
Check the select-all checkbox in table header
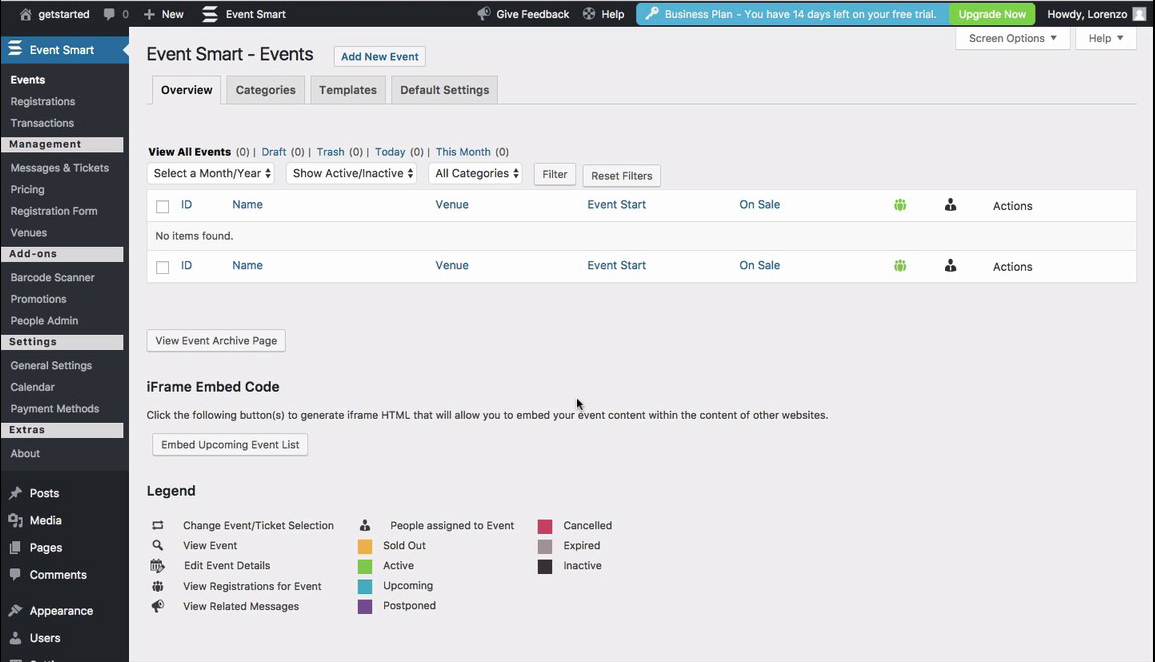coord(163,206)
